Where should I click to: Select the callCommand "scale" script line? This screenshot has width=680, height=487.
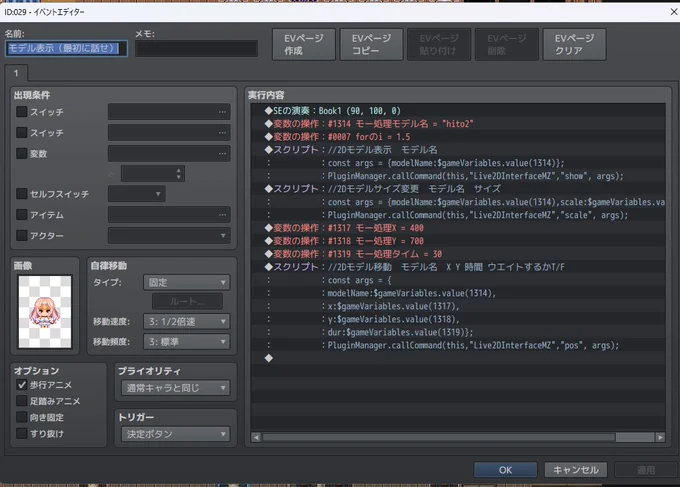click(x=458, y=215)
